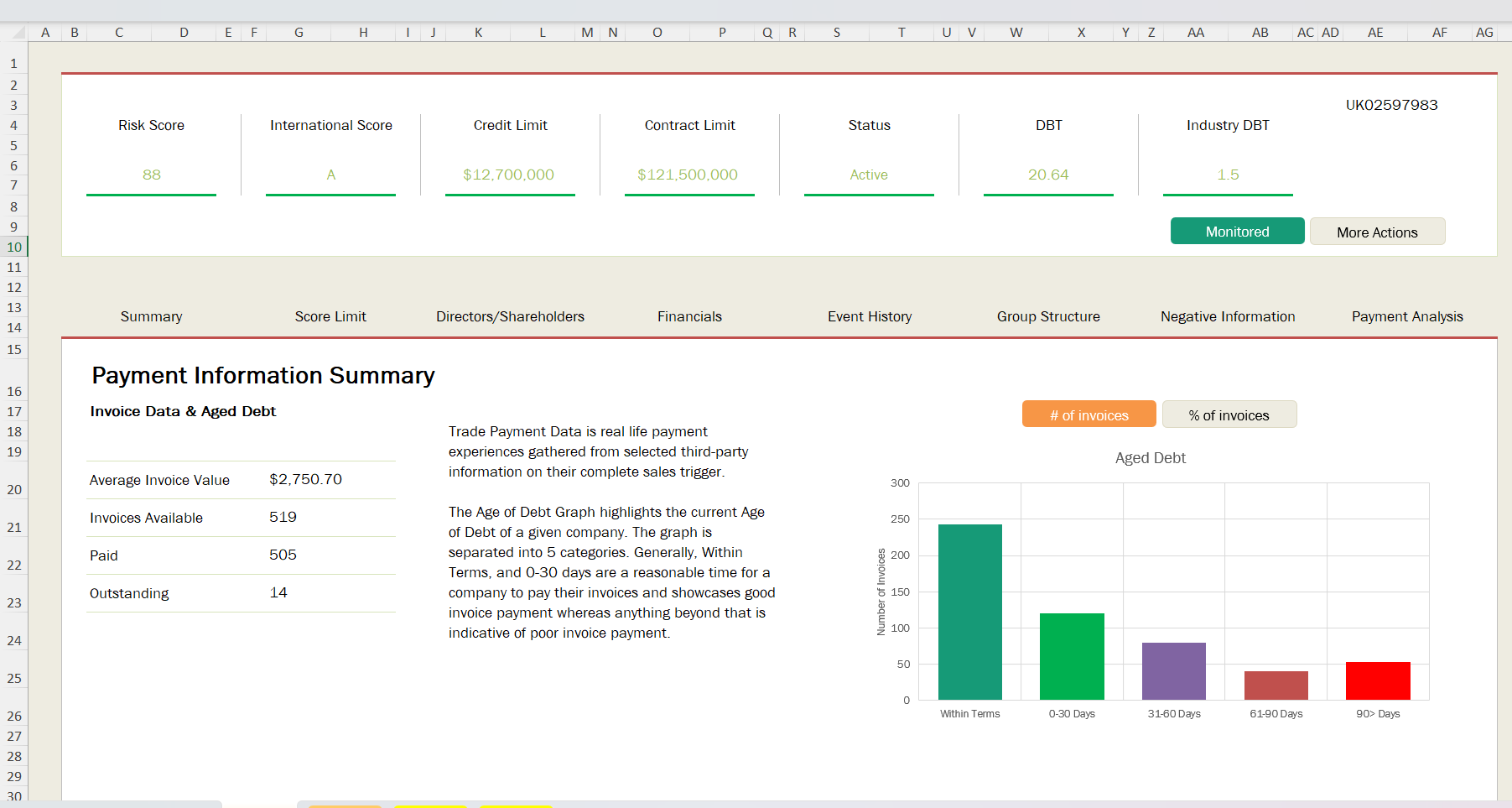The width and height of the screenshot is (1512, 808).
Task: Select the International Score value A
Action: [331, 175]
